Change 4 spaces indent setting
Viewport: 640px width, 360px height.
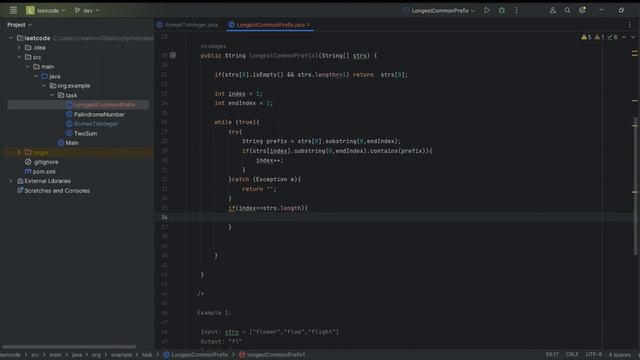pos(619,354)
